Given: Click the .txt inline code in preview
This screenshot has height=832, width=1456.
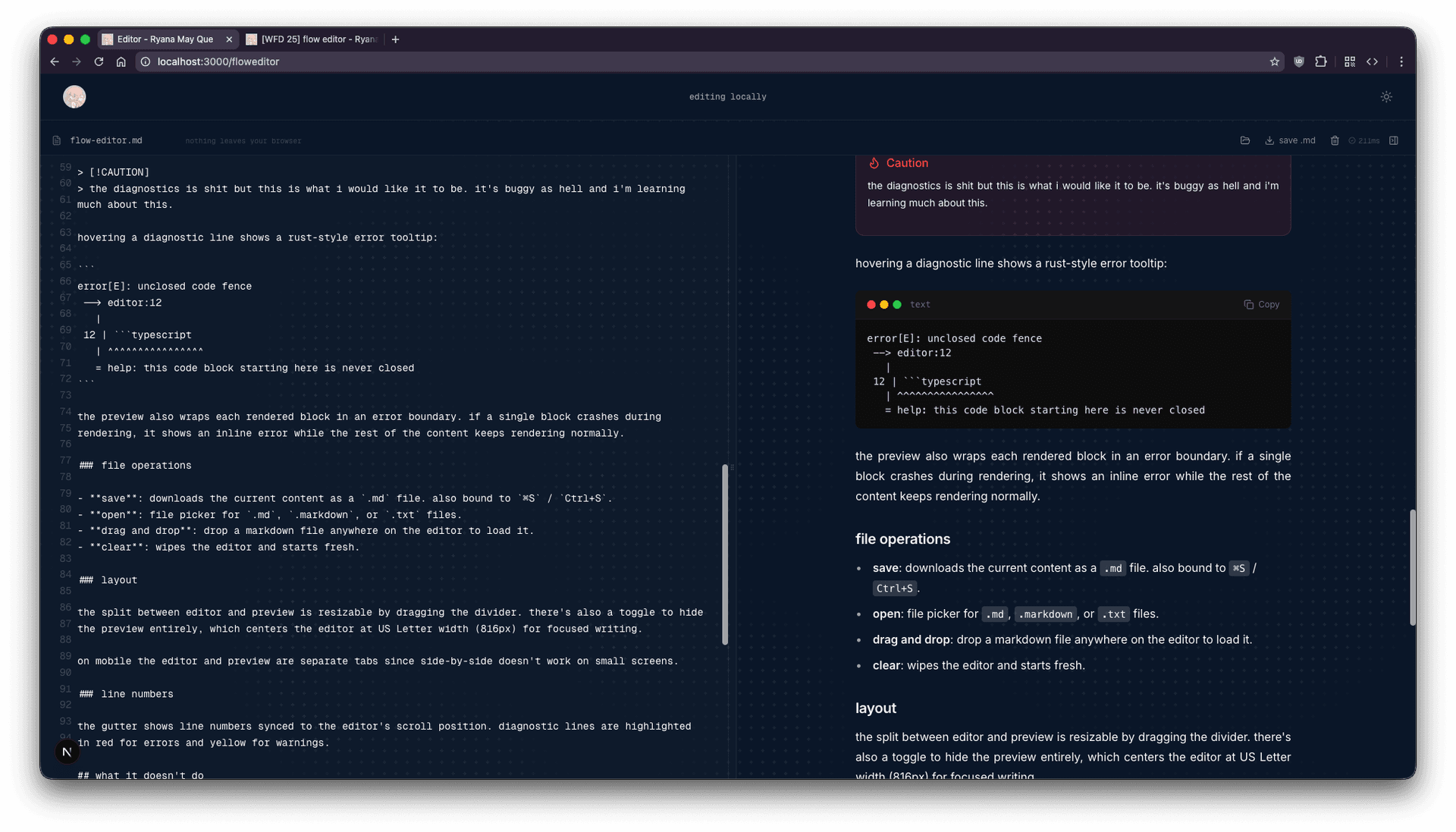Looking at the screenshot, I should coord(1113,614).
